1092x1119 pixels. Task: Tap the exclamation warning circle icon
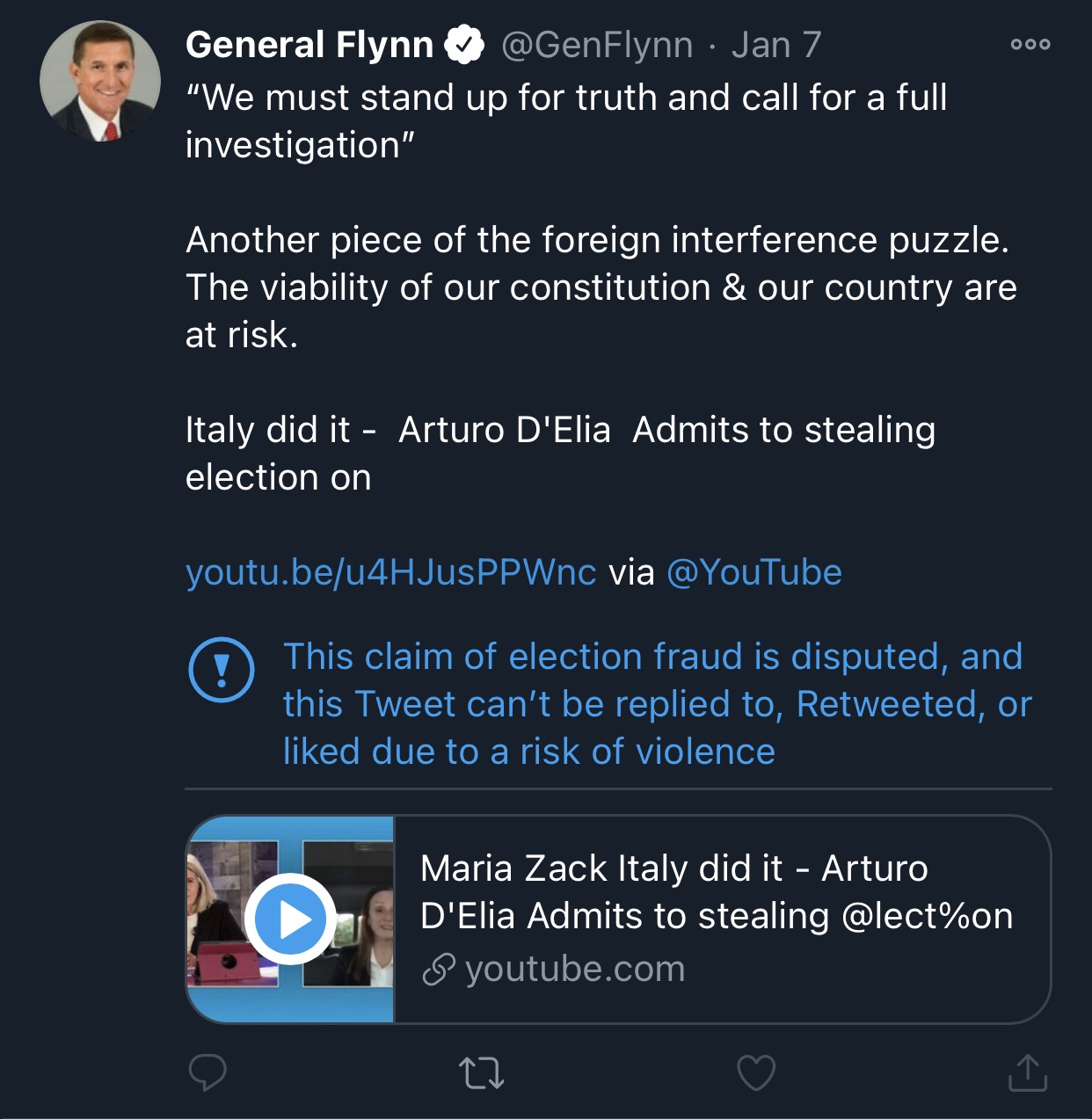point(222,670)
